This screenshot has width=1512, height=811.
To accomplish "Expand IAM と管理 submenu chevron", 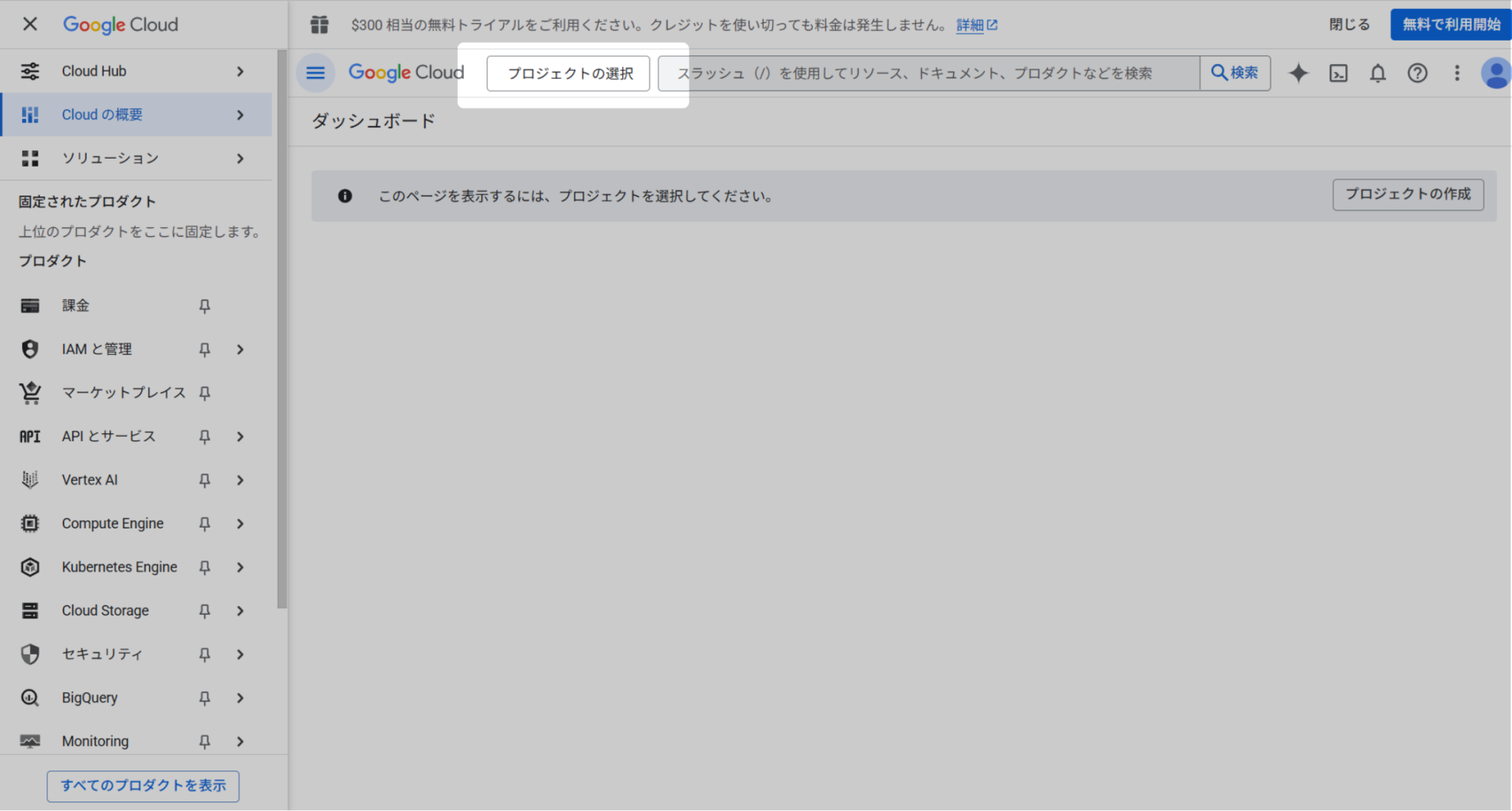I will point(240,349).
